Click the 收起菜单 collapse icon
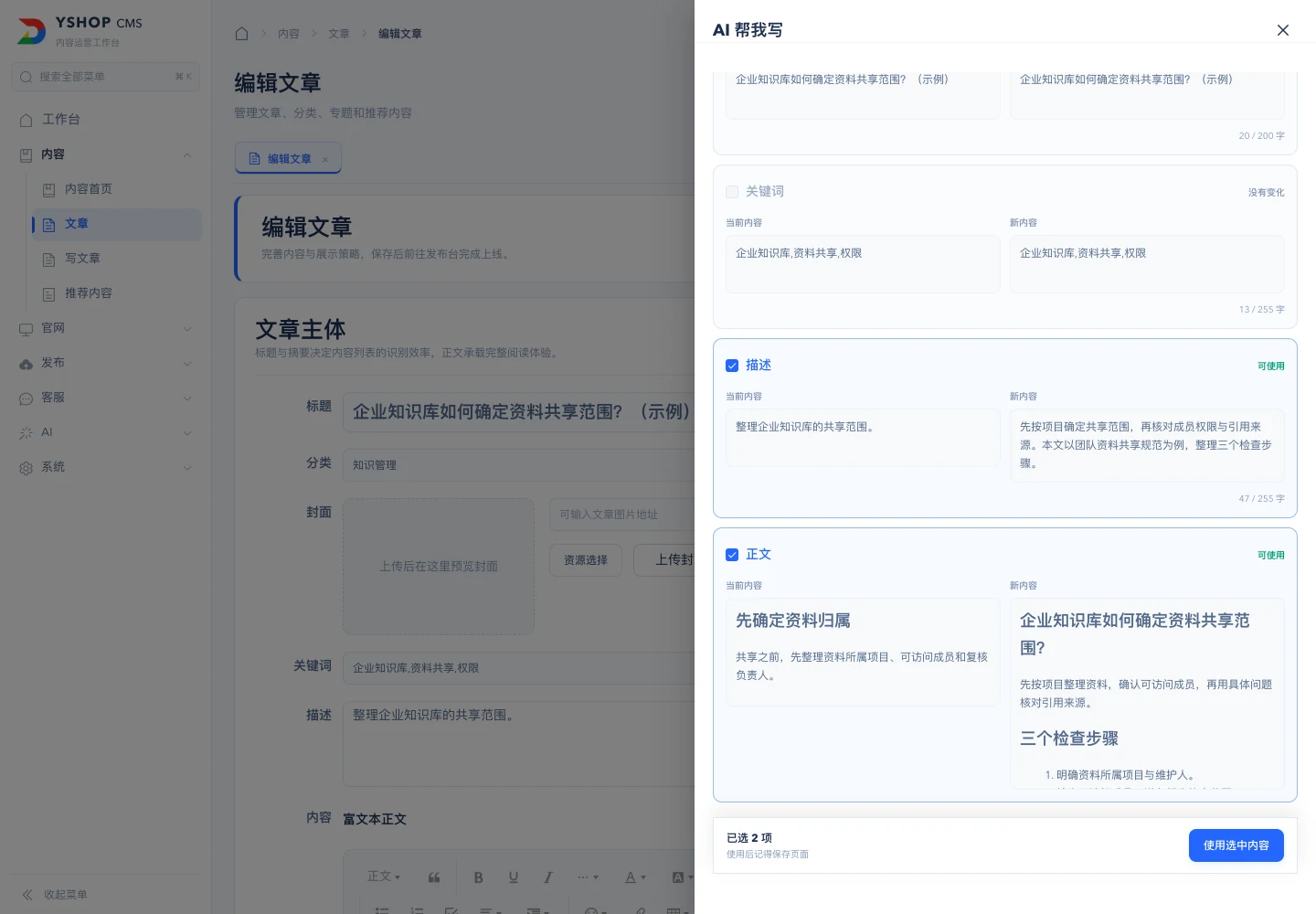The width and height of the screenshot is (1316, 914). [27, 895]
